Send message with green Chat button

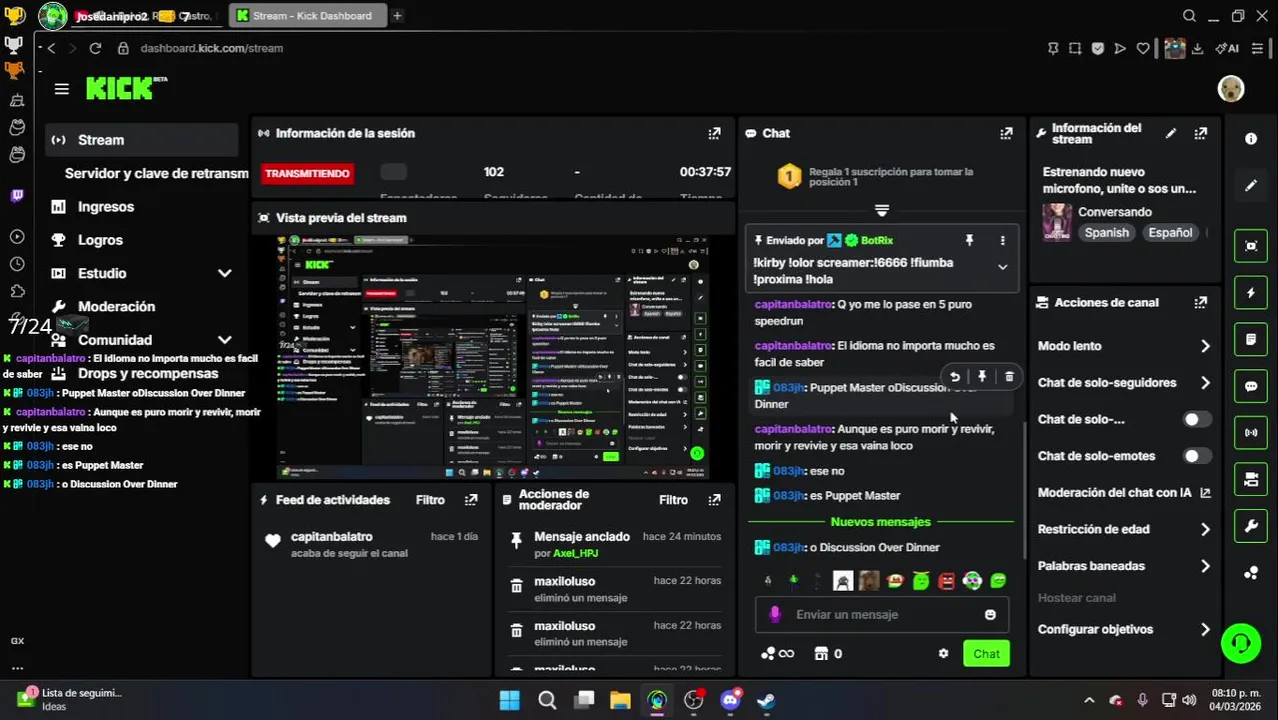986,654
